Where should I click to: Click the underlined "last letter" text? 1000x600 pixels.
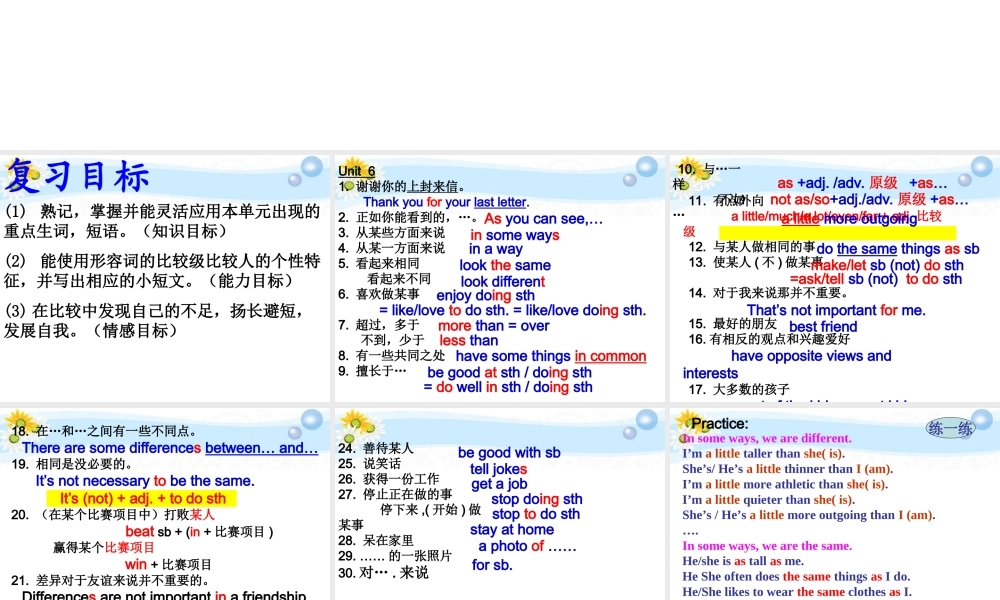500,203
